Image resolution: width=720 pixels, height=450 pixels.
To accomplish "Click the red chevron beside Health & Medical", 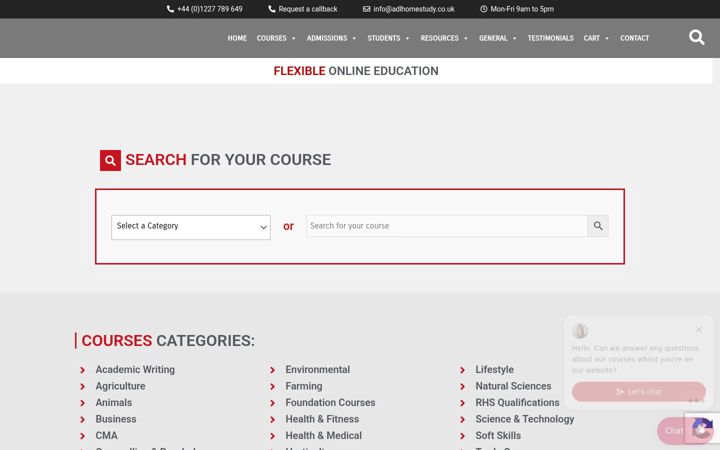I will [273, 436].
